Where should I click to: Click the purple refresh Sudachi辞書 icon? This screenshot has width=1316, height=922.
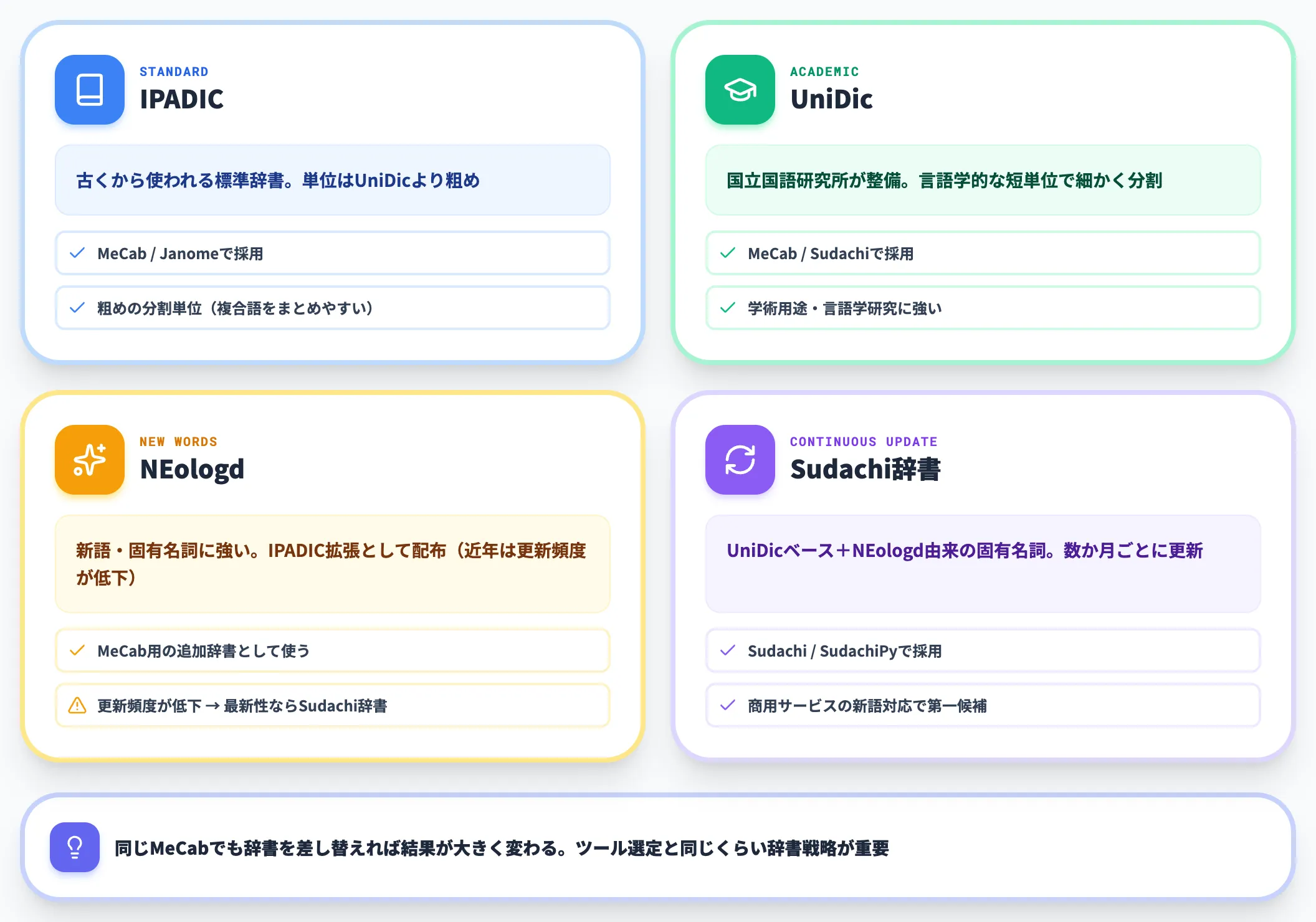tap(740, 460)
